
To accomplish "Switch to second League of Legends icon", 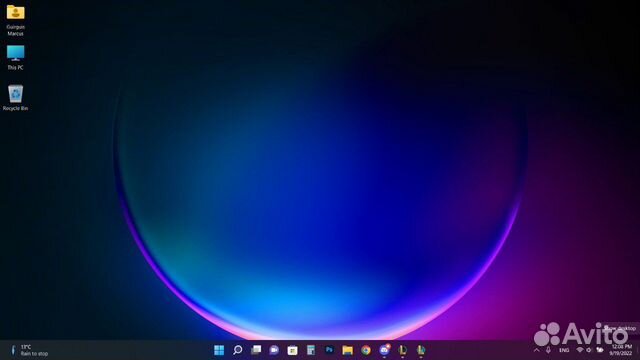I will [x=421, y=350].
